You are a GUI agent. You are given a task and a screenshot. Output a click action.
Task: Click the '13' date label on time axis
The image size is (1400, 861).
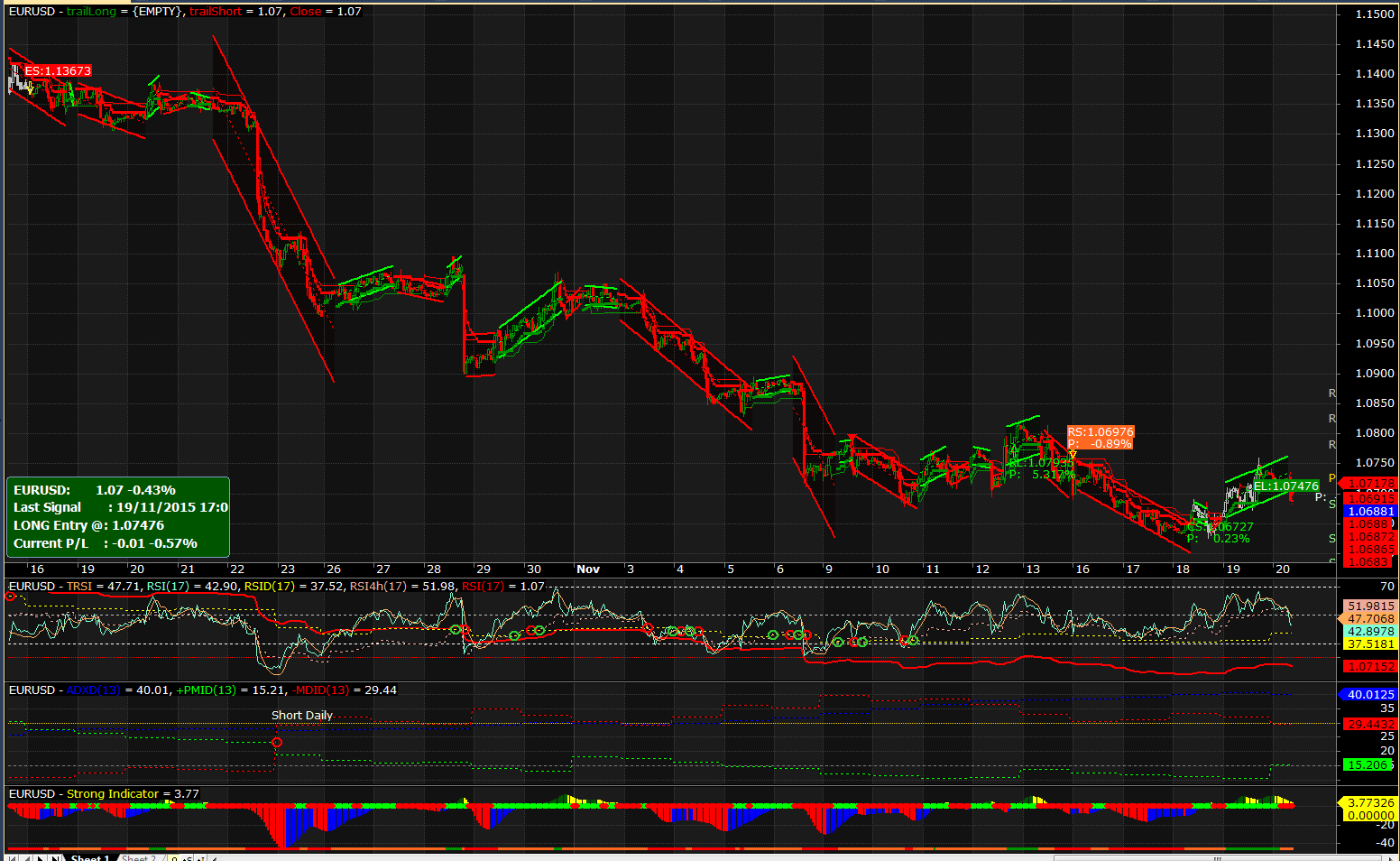click(1032, 569)
